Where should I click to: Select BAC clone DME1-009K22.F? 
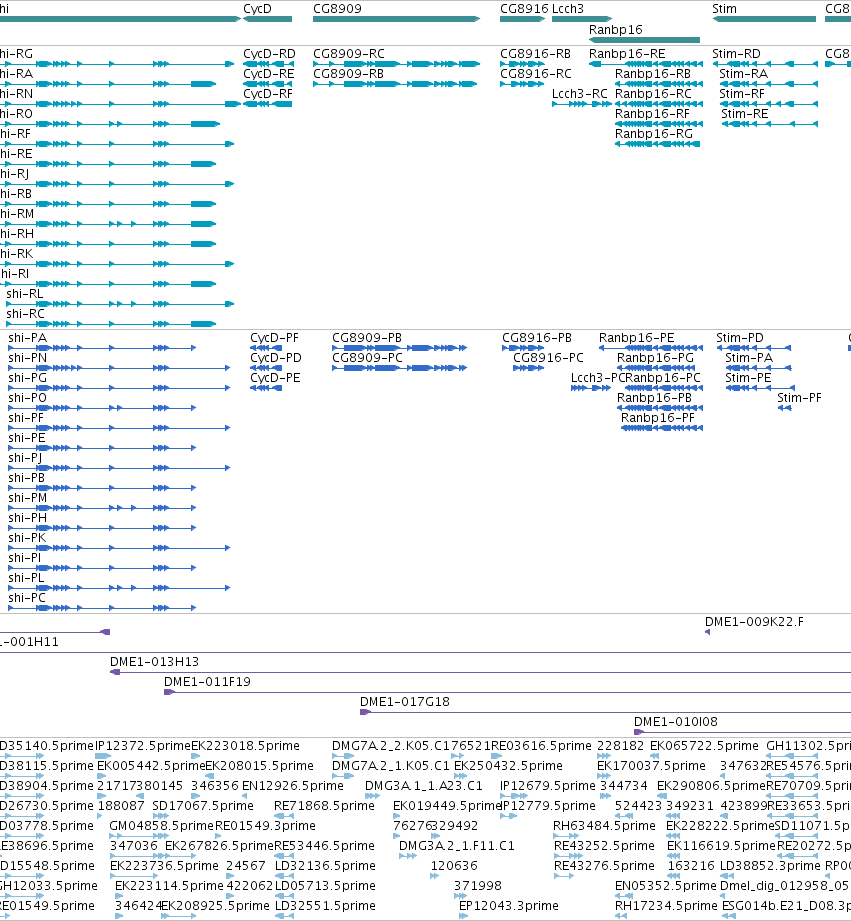click(x=754, y=621)
